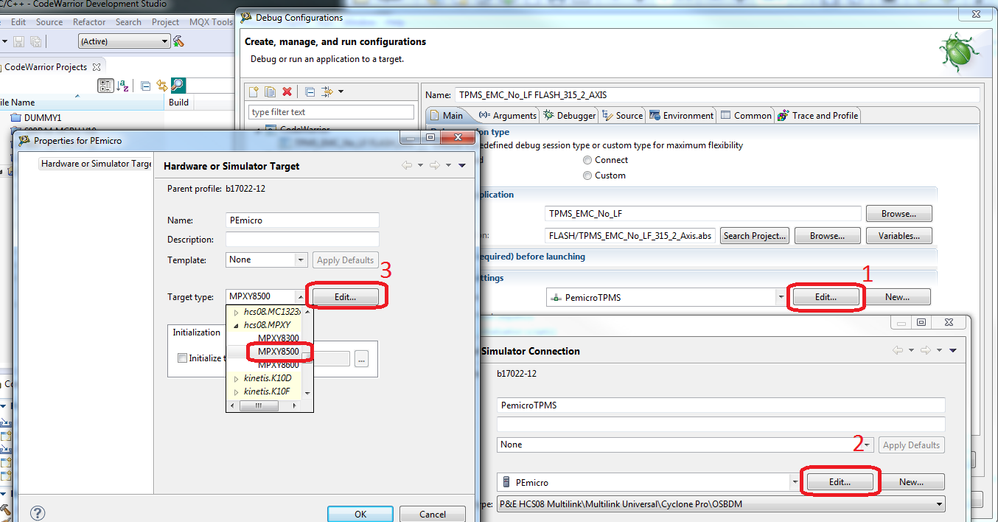
Task: Enable the Initialize target checkbox
Action: point(182,358)
